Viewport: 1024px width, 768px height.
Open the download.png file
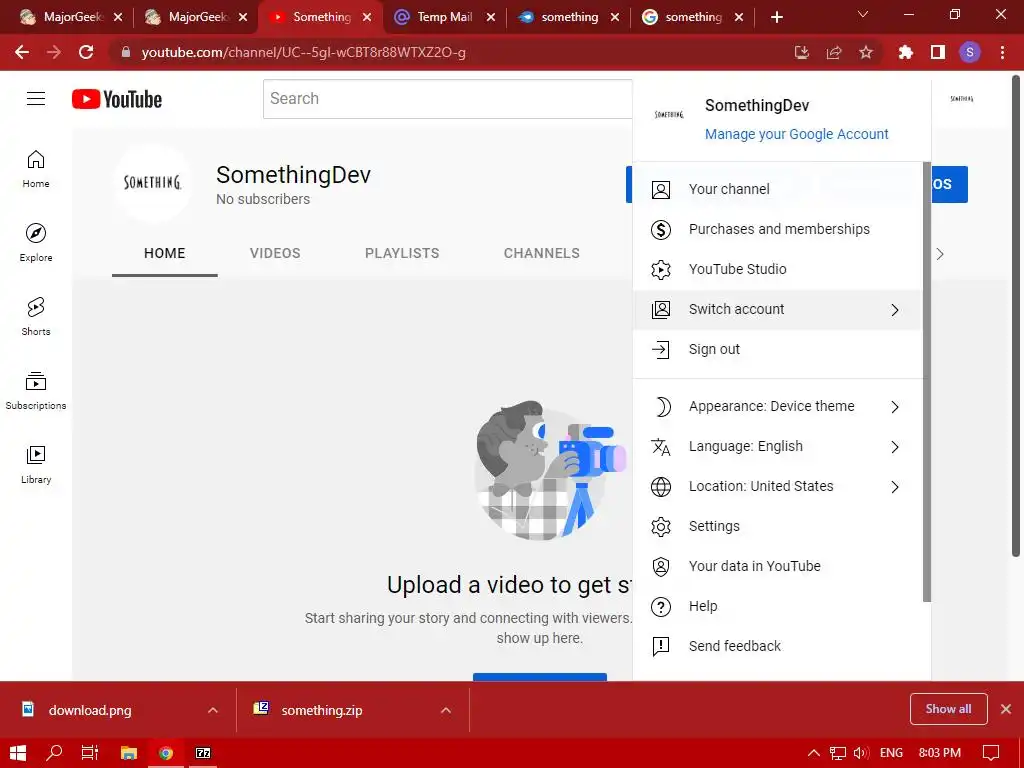(x=90, y=710)
